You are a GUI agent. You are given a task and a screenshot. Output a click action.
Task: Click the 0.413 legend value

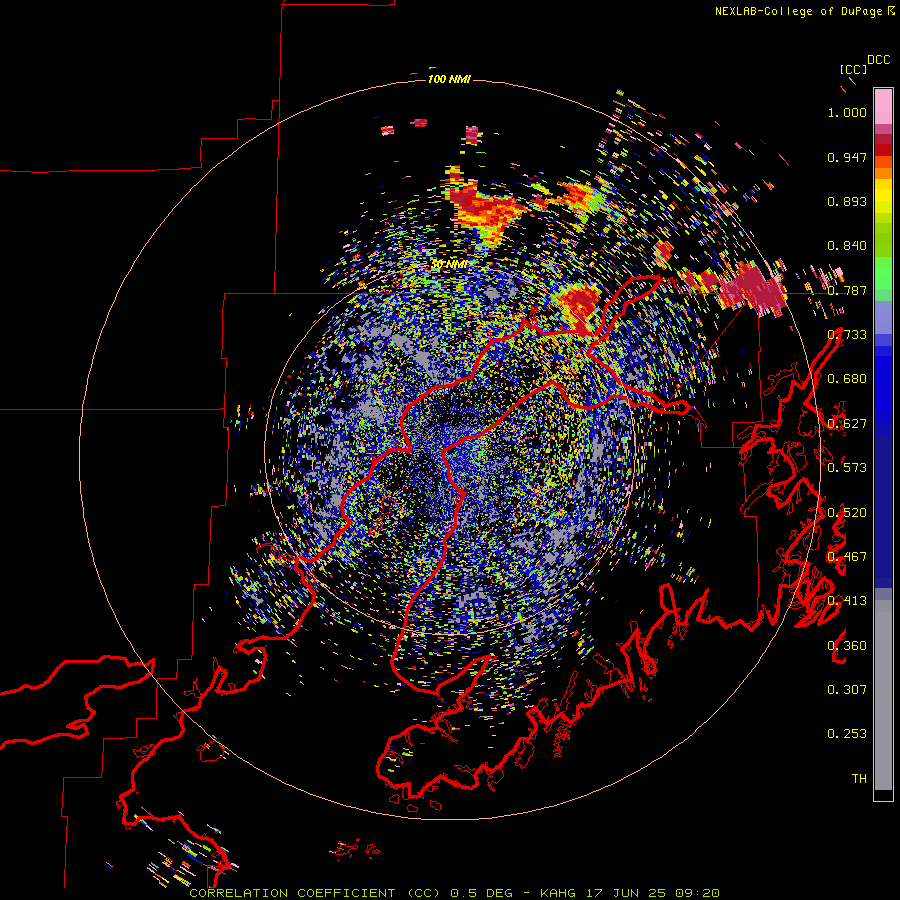[847, 601]
